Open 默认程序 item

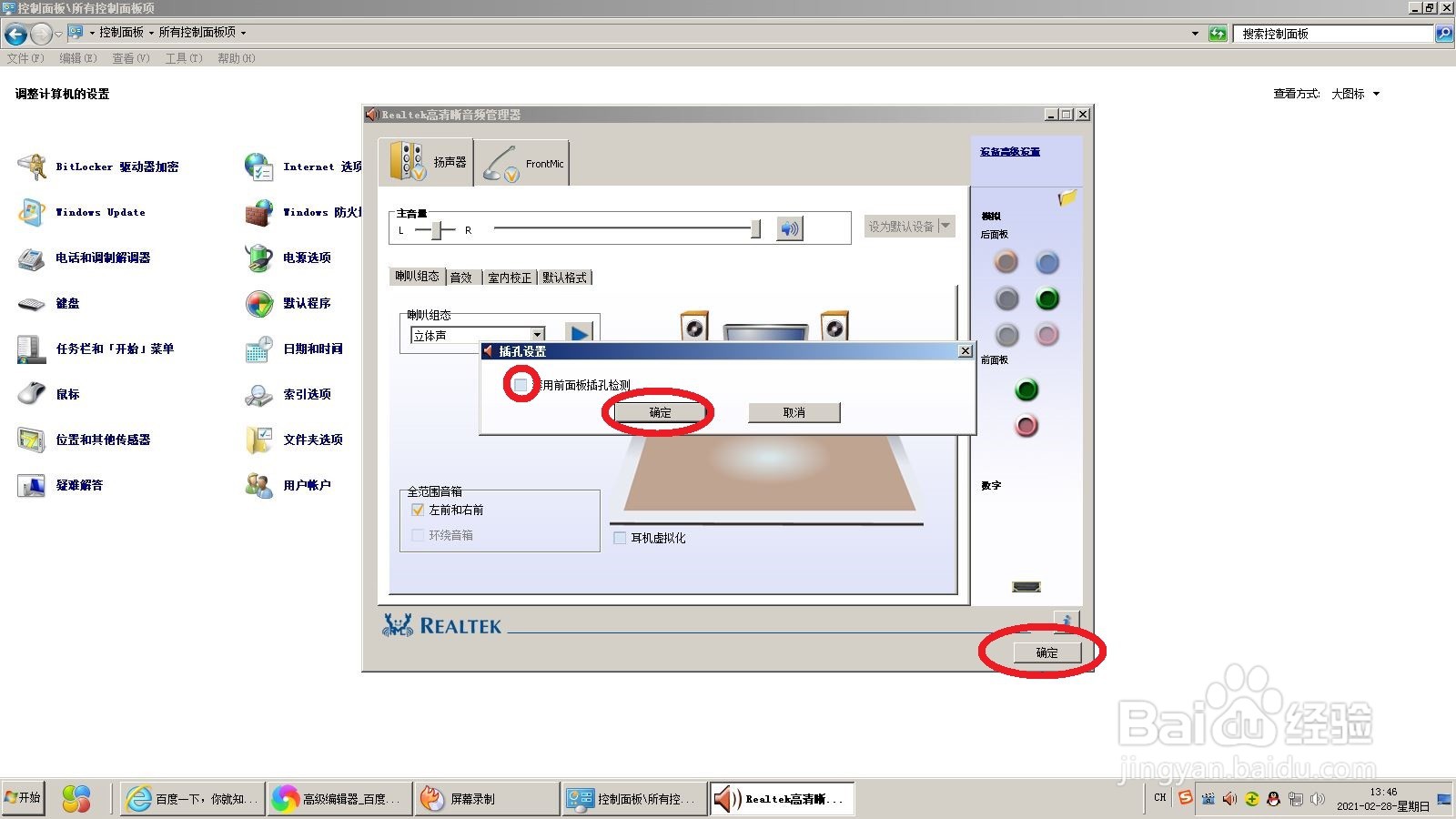[288, 303]
